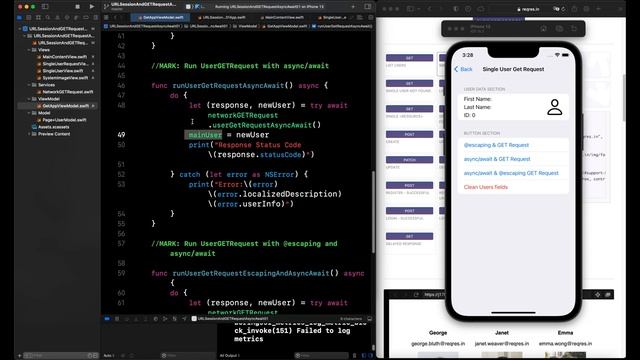
Task: Tap async/await & GET Request button
Action: coord(513,159)
